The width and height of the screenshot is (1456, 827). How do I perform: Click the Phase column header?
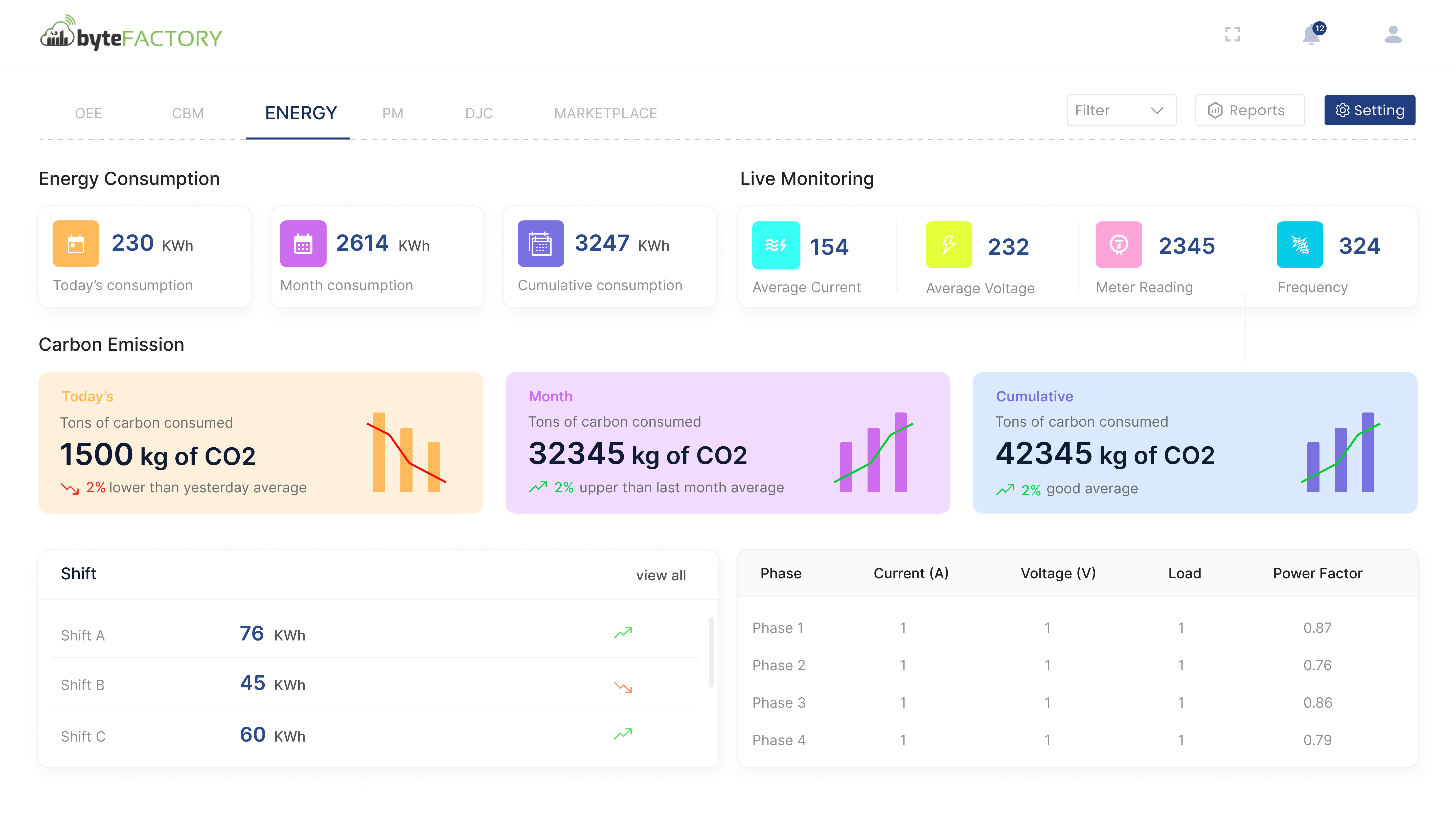pyautogui.click(x=781, y=574)
